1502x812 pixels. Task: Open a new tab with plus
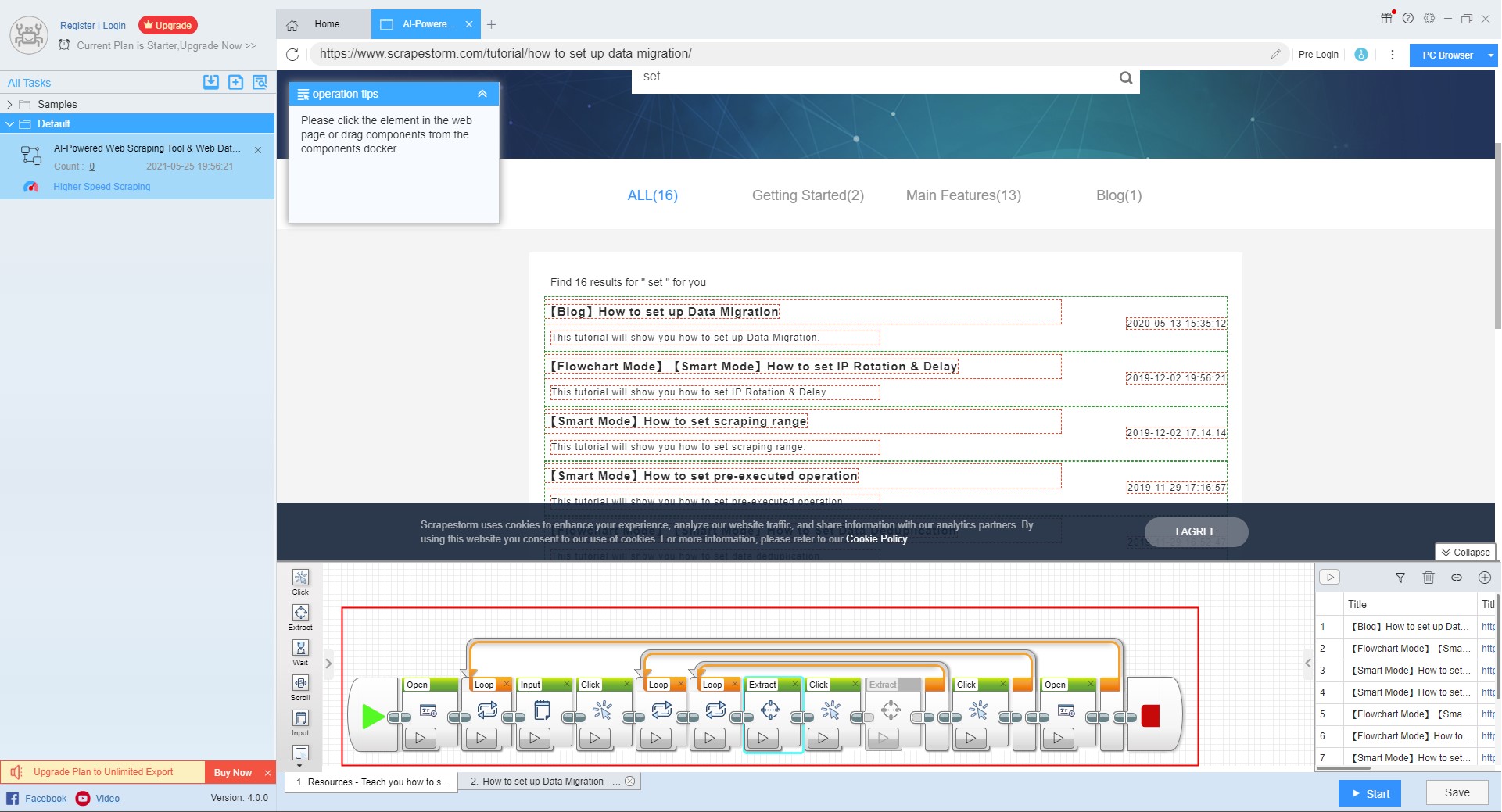[492, 25]
